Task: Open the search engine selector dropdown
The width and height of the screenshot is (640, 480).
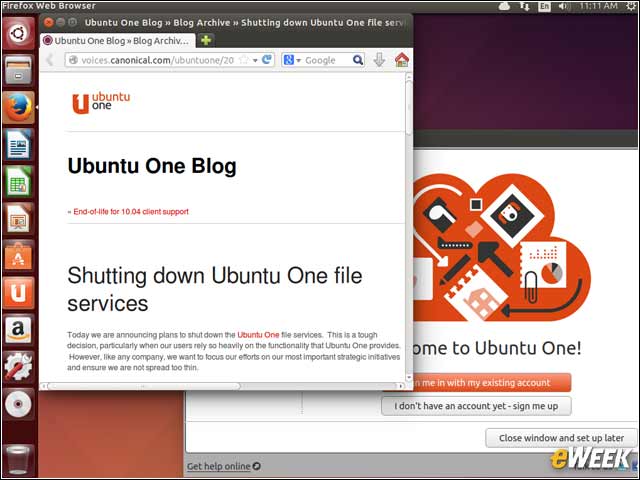Action: 292,60
